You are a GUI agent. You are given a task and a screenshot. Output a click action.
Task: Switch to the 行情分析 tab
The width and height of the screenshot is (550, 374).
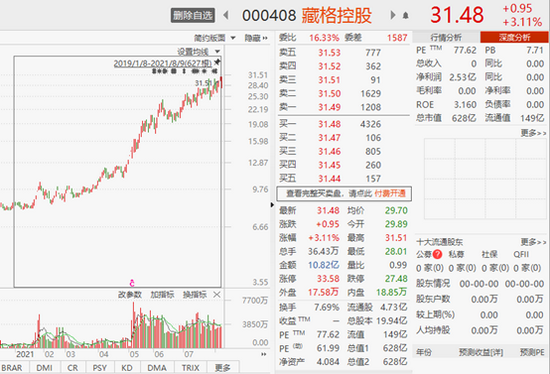[446, 38]
